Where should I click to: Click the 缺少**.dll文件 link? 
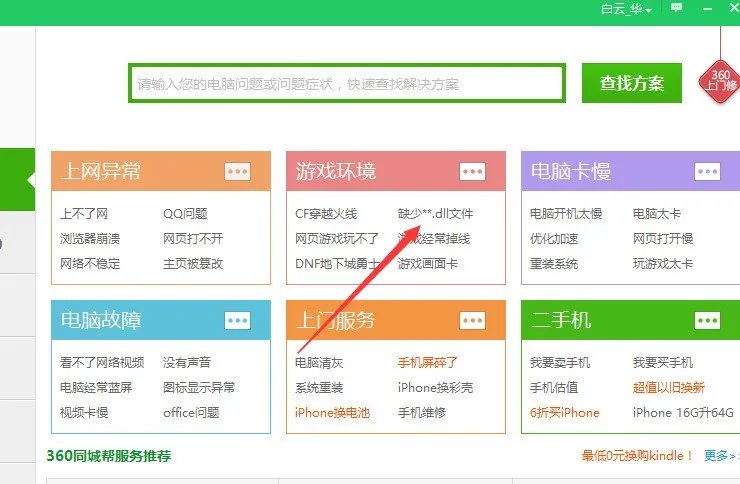435,214
